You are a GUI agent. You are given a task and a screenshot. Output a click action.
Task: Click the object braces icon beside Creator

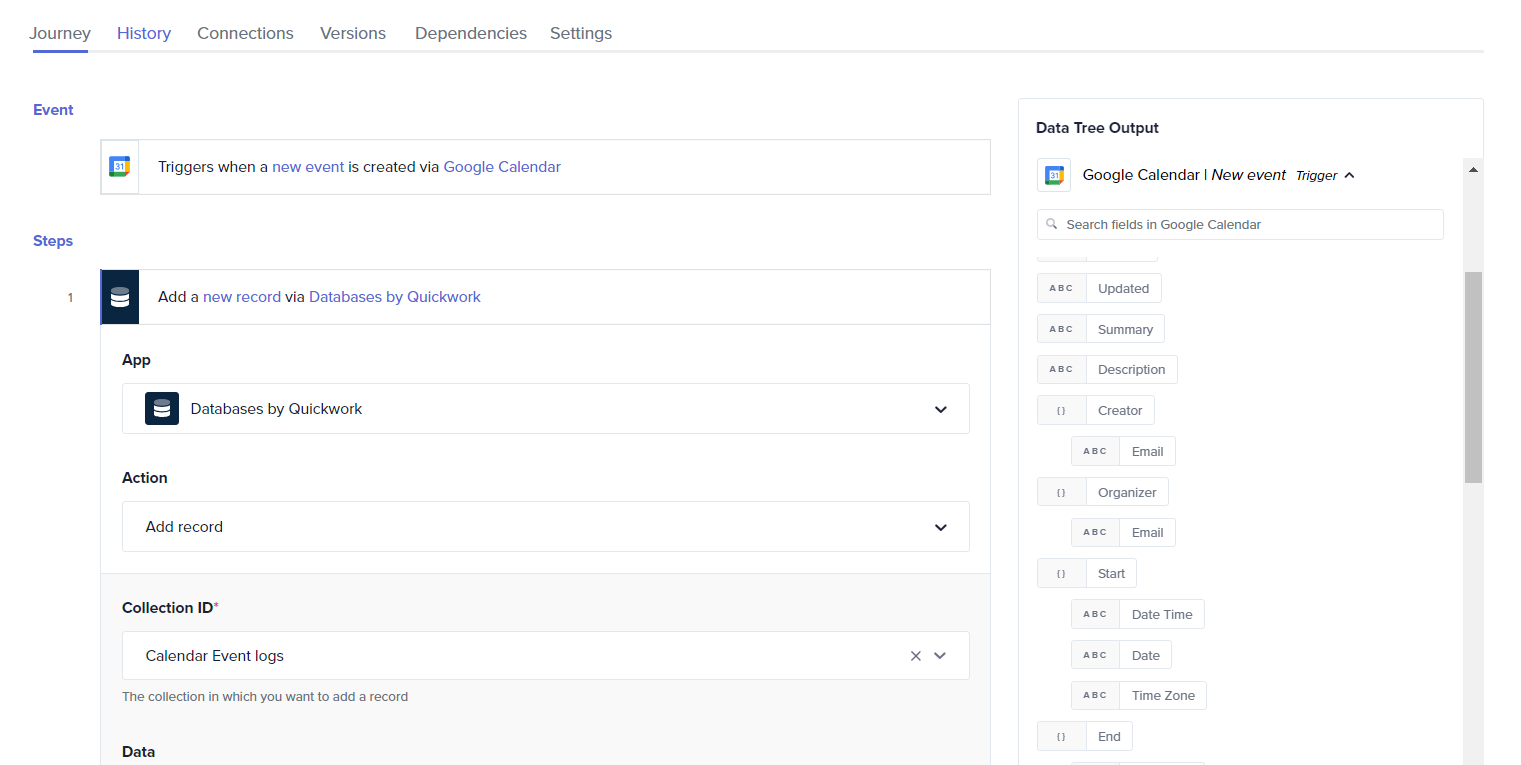(x=1062, y=410)
